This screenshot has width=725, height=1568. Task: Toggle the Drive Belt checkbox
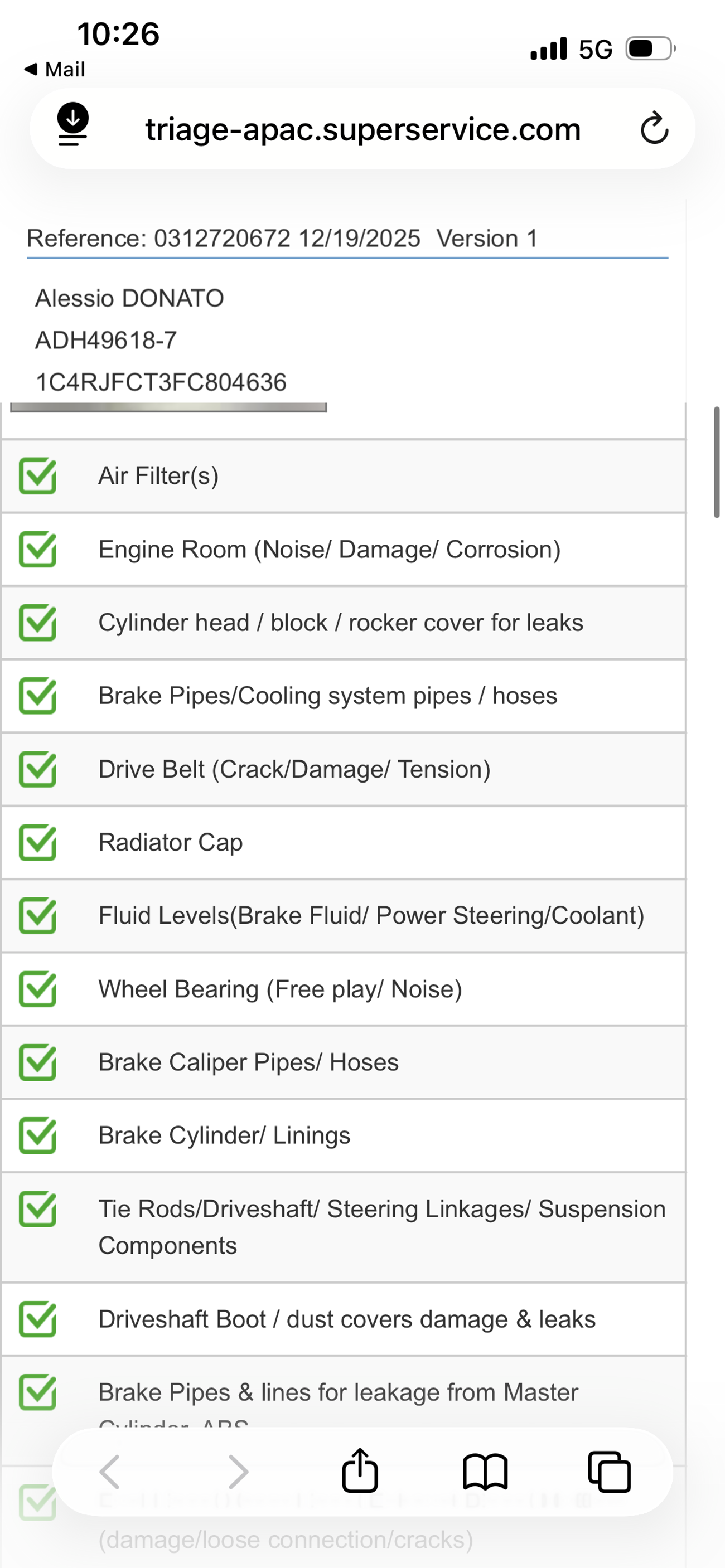pos(38,769)
